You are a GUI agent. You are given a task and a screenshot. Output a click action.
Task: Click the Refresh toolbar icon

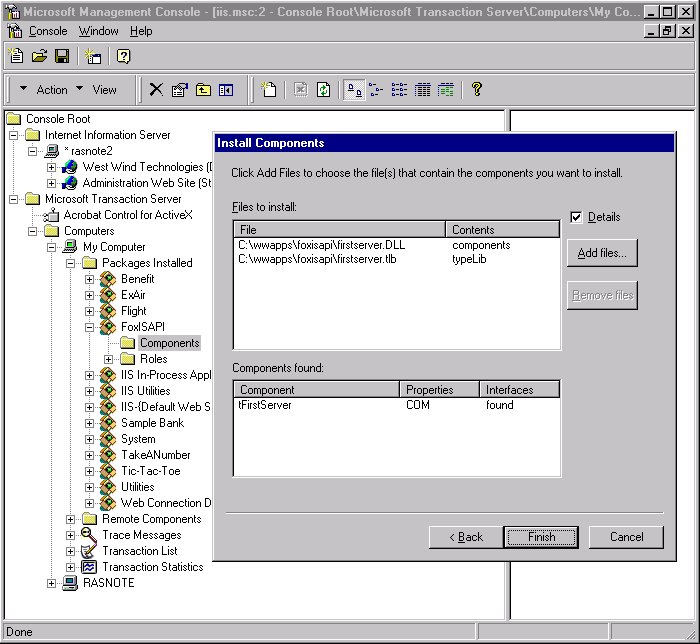coord(324,90)
